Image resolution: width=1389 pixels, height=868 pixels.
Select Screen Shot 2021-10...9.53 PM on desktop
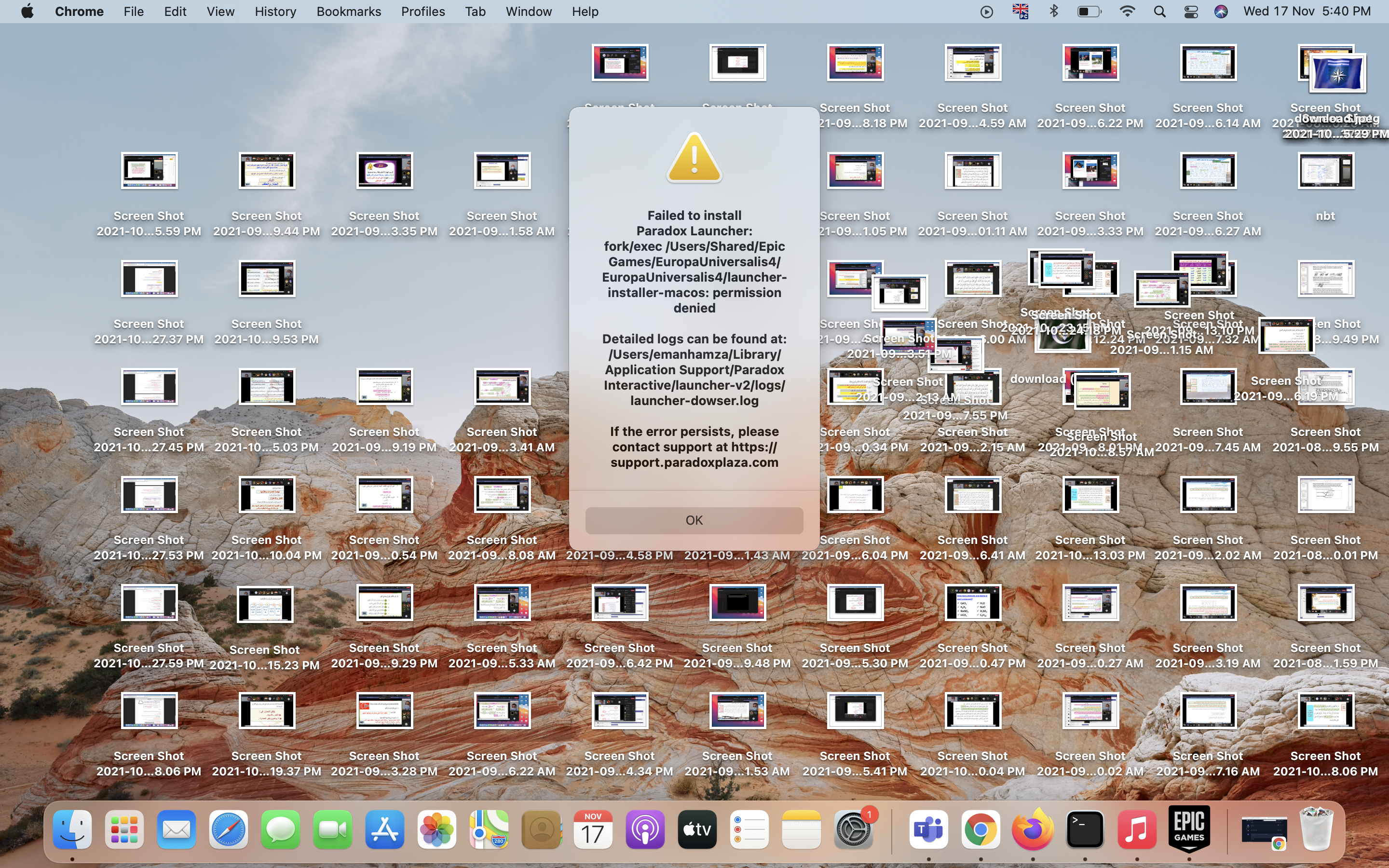(x=267, y=279)
